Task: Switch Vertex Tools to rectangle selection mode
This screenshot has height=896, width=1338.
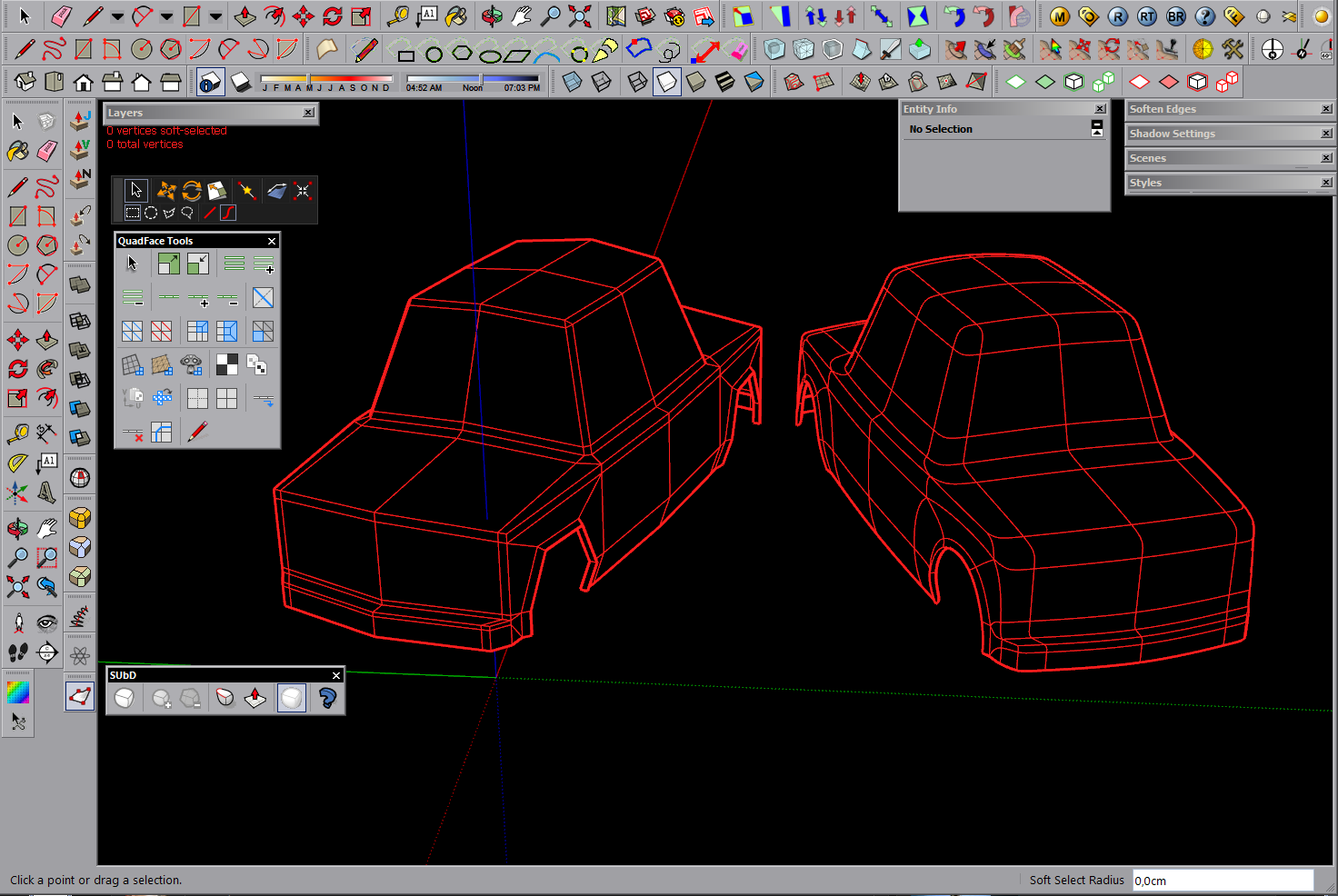Action: click(133, 213)
